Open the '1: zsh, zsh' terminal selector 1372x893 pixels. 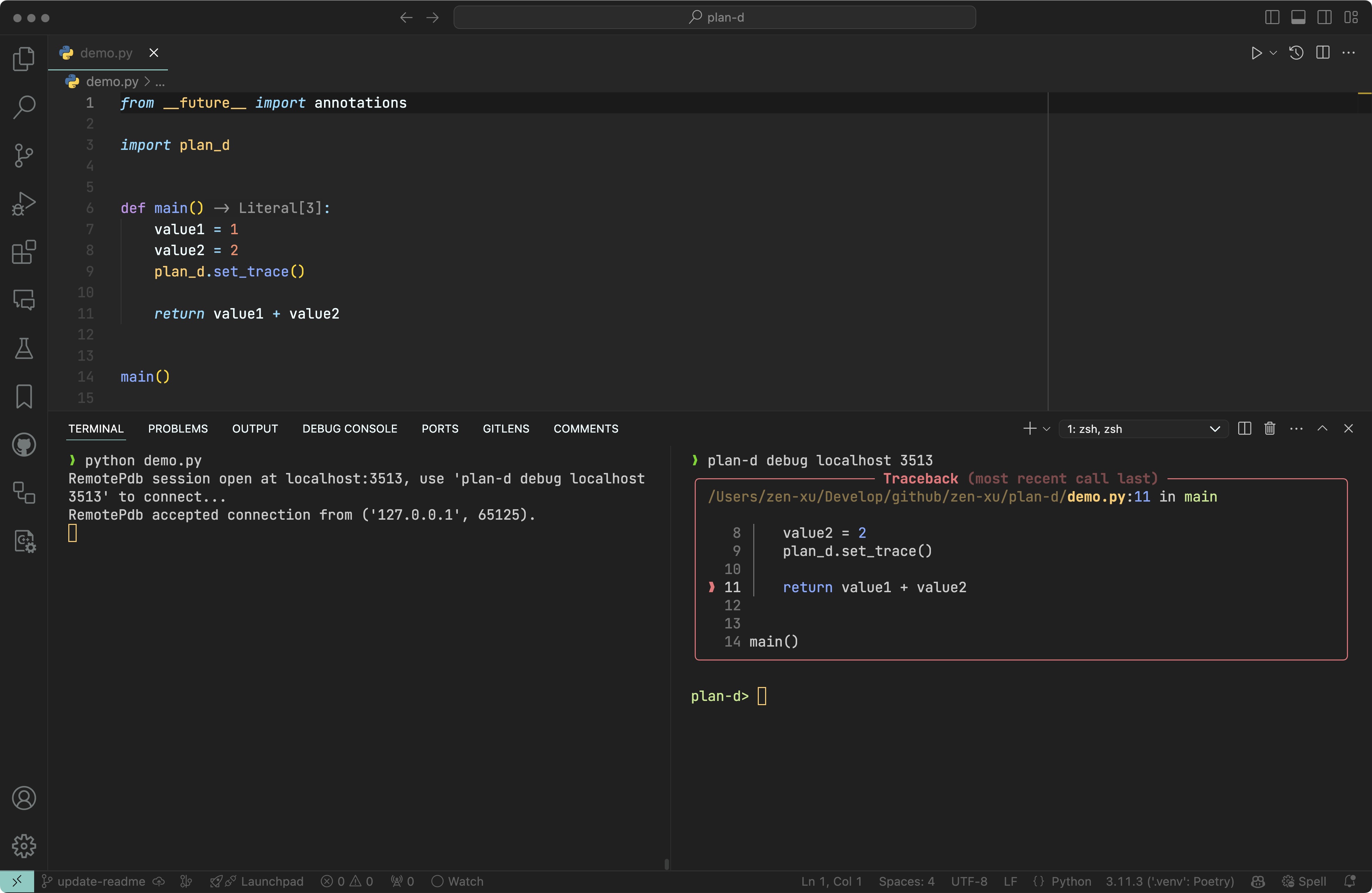[1143, 429]
